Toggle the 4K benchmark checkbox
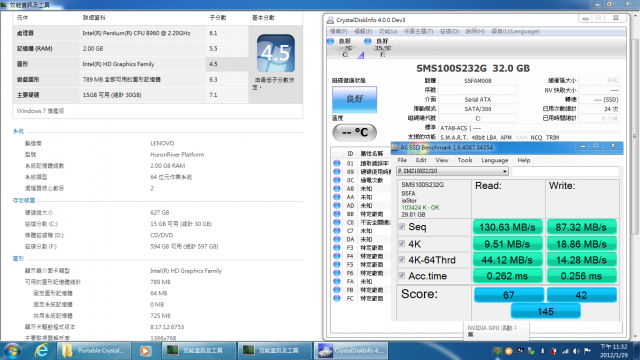The image size is (640, 360). point(402,244)
